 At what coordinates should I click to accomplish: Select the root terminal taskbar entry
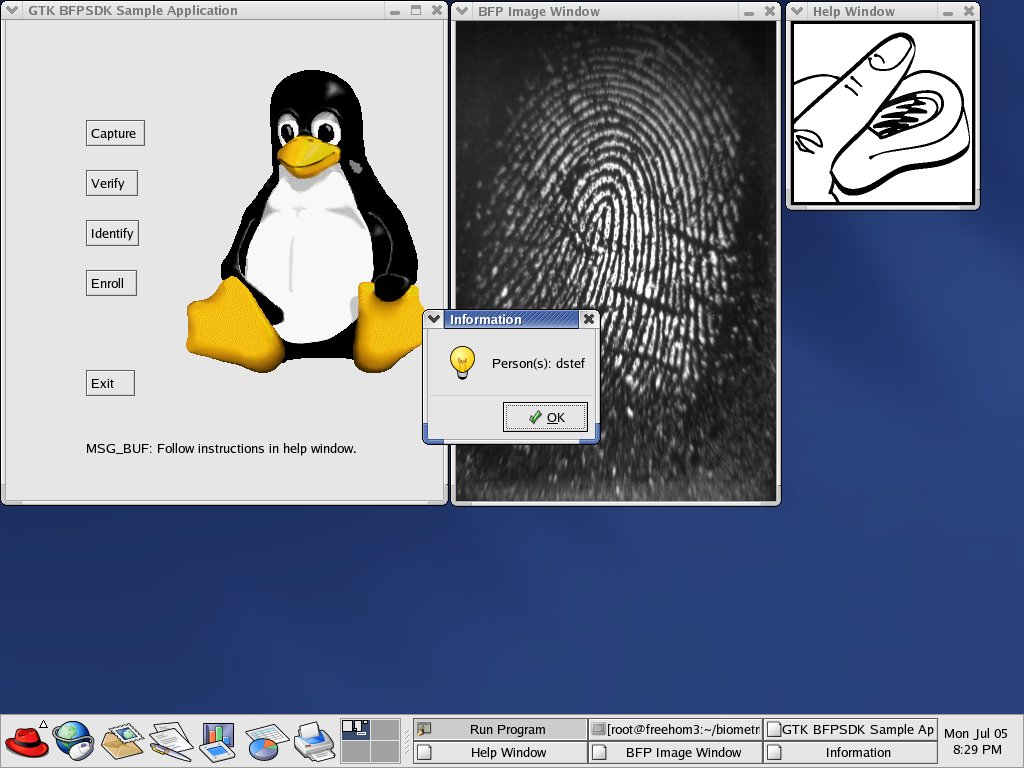(x=675, y=729)
